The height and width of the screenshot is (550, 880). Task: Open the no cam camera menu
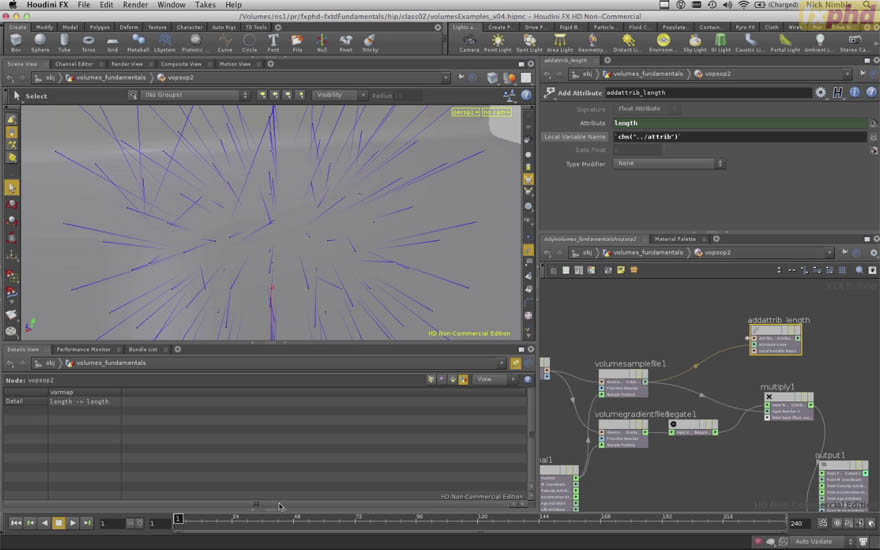coord(496,112)
